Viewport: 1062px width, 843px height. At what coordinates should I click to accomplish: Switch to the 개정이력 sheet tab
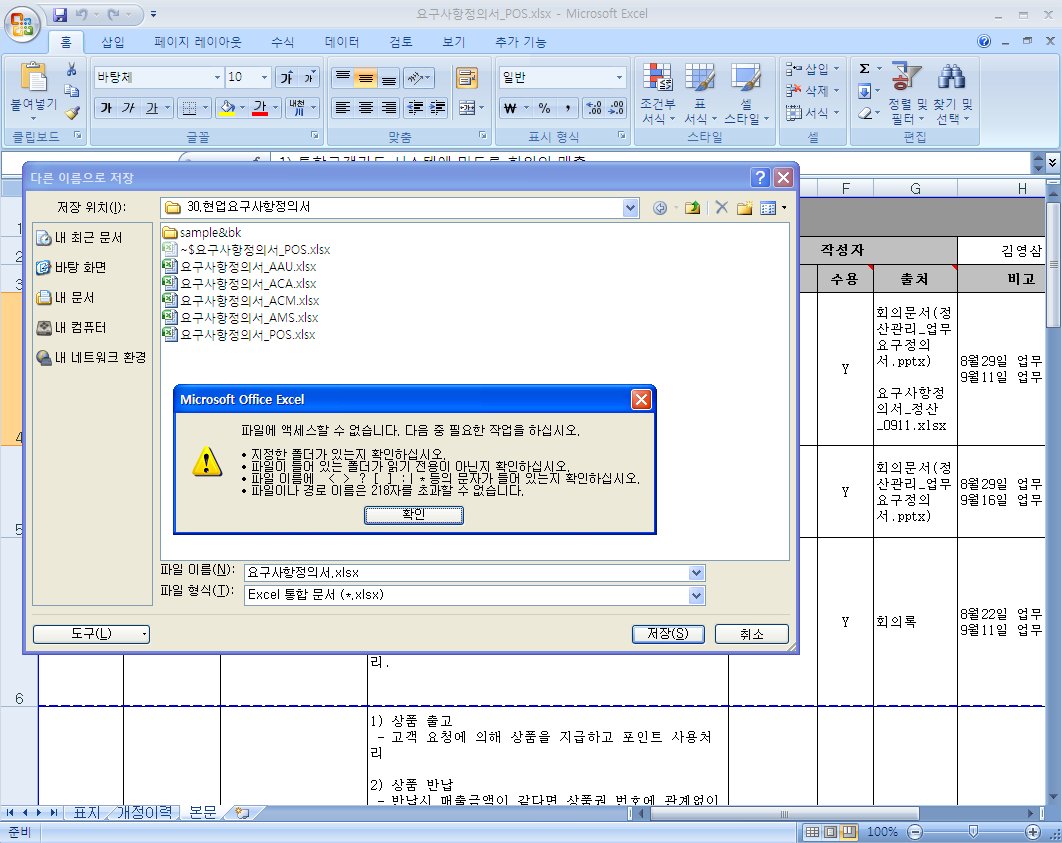[x=146, y=813]
